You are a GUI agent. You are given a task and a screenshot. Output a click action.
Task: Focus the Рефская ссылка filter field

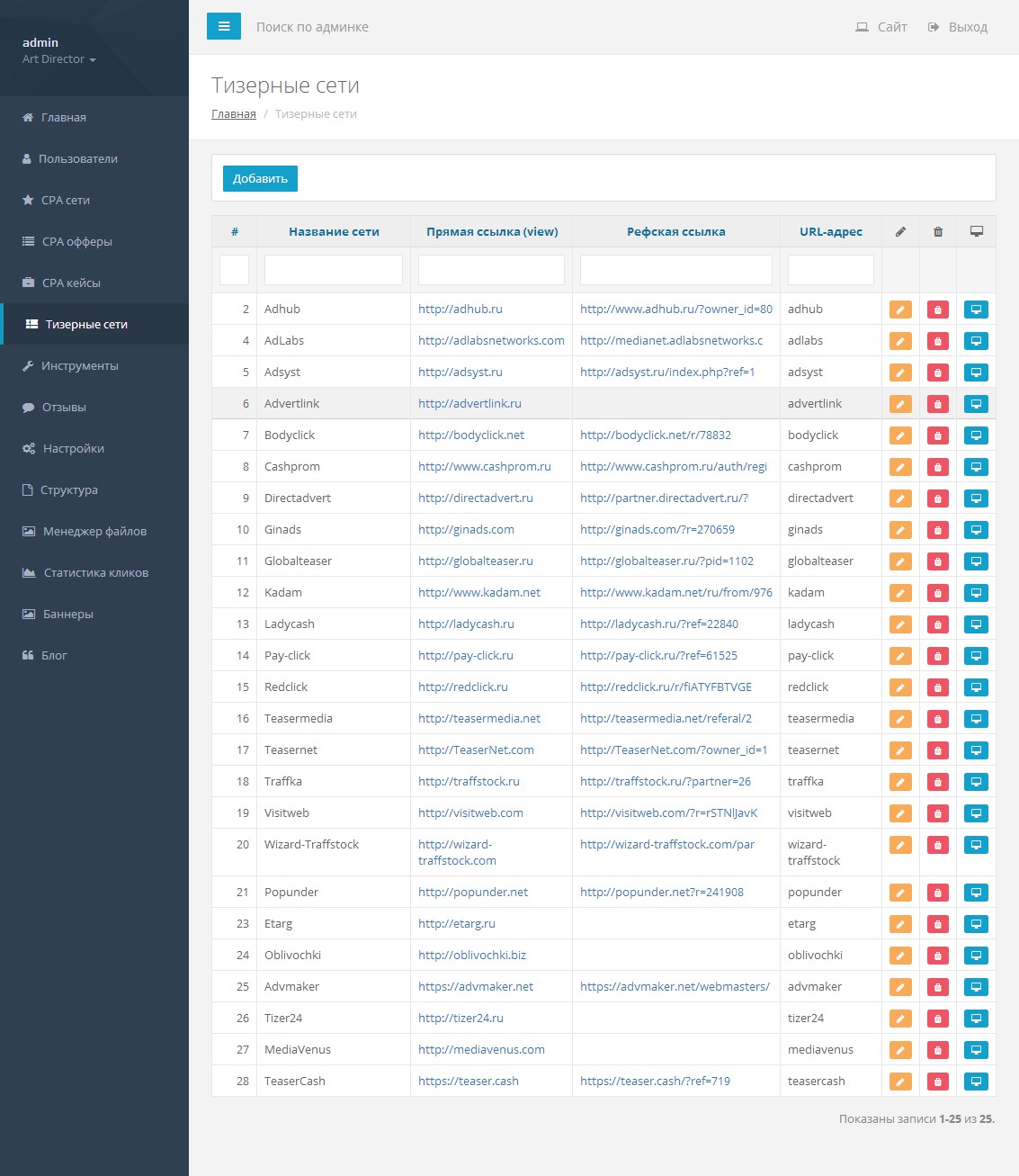tap(676, 270)
